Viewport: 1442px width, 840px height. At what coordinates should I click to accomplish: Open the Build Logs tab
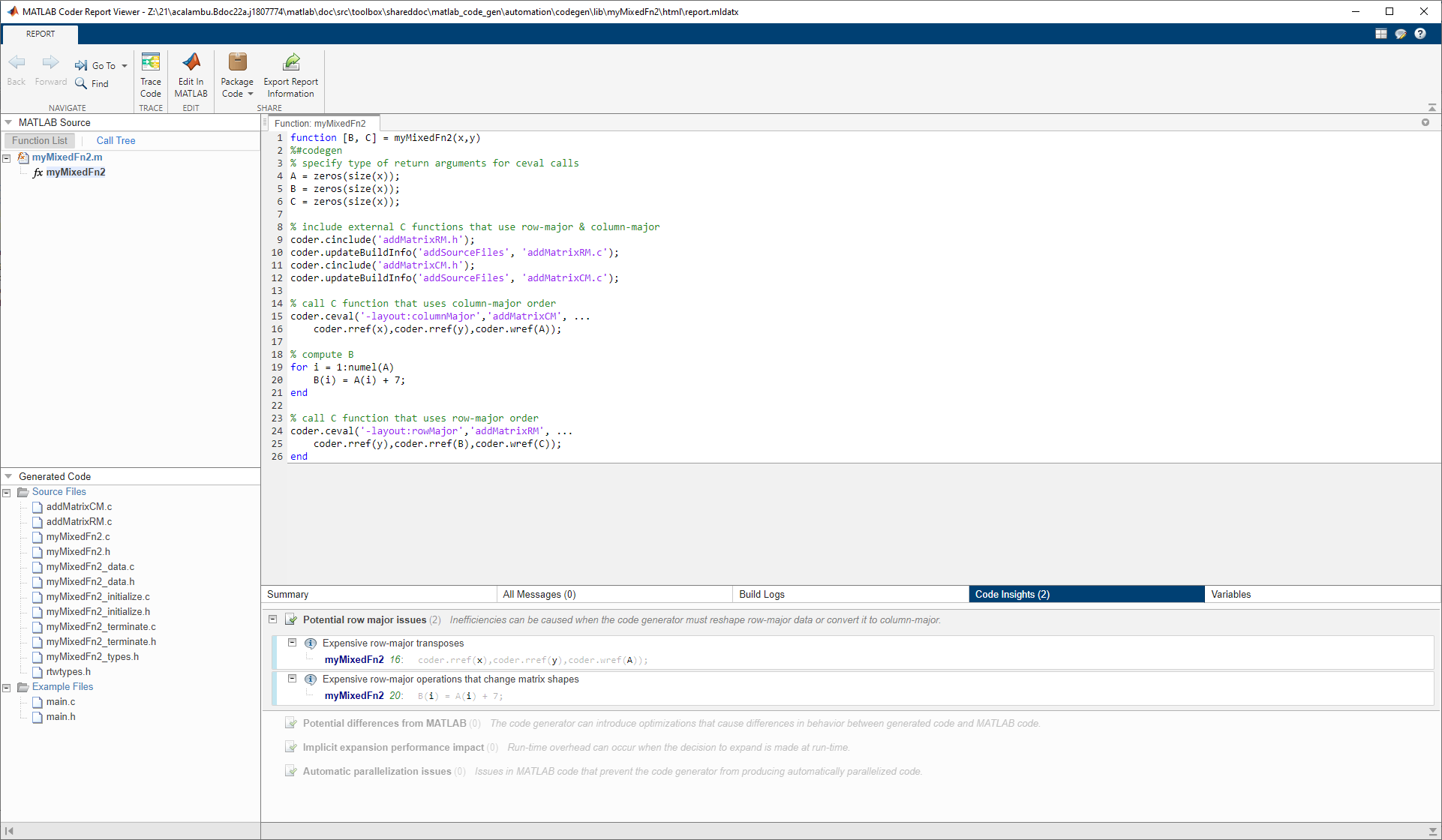[x=762, y=594]
